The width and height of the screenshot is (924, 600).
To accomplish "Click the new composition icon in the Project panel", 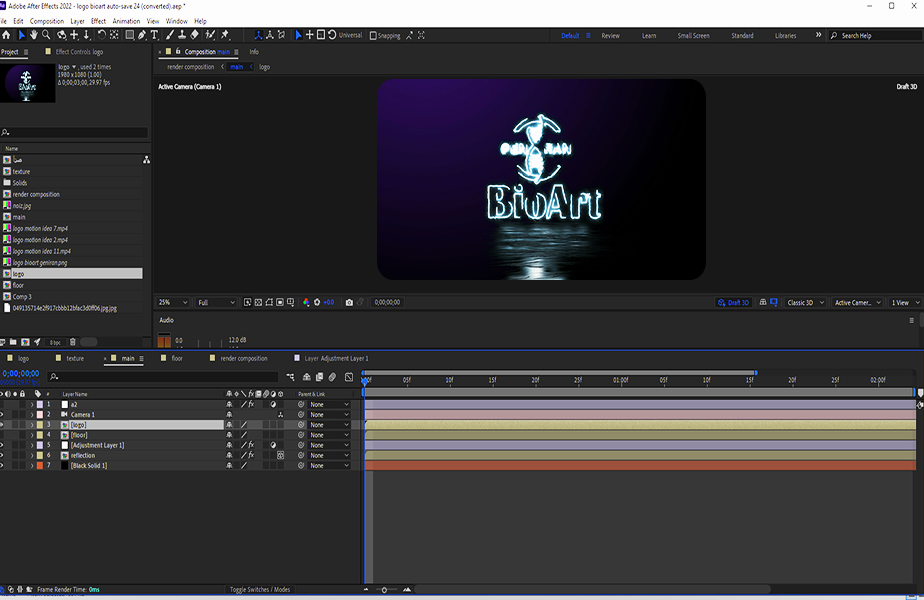I will point(25,342).
